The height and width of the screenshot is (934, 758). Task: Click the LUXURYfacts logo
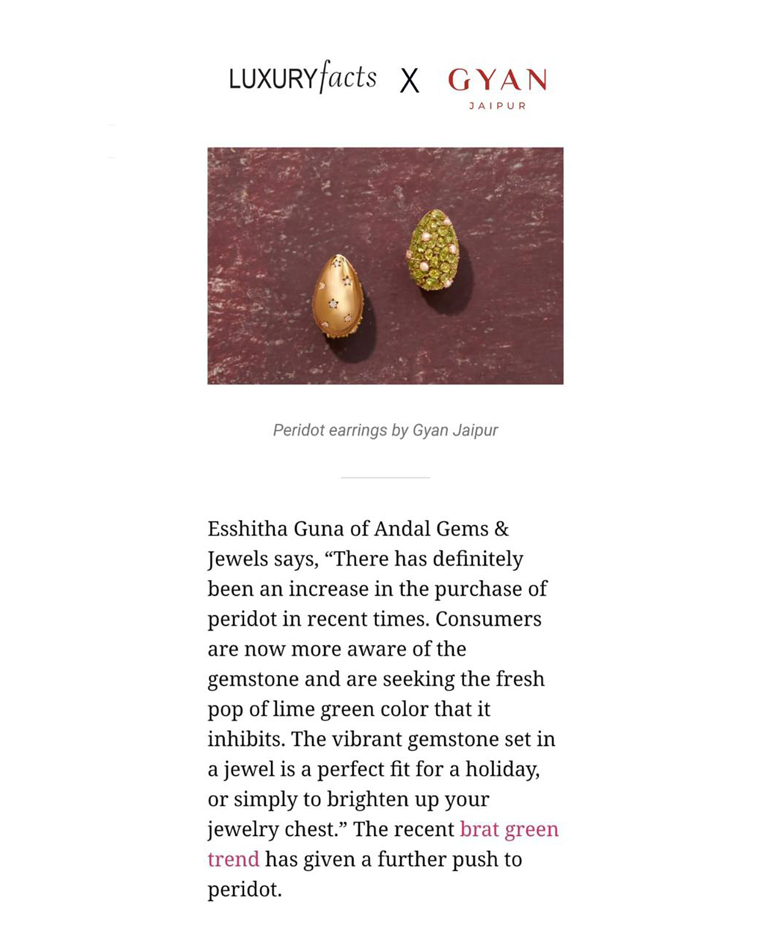click(x=302, y=78)
